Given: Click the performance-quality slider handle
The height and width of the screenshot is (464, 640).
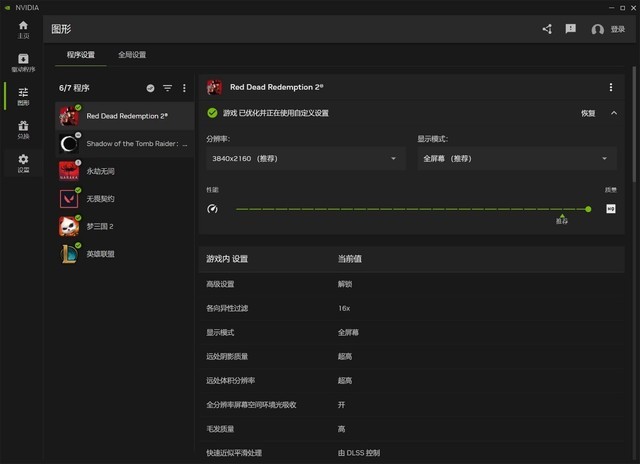Looking at the screenshot, I should [x=588, y=209].
